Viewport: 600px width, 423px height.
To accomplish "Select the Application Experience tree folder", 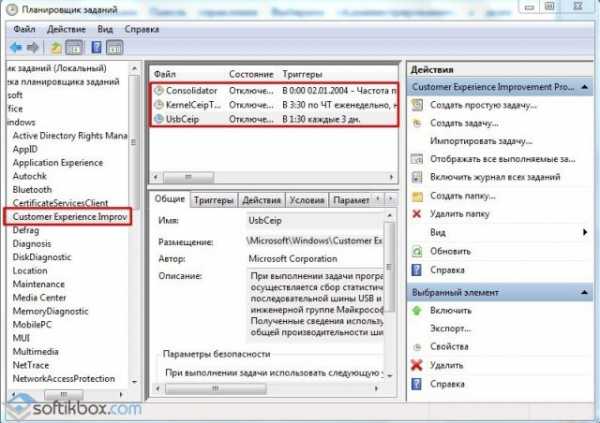I will coord(58,163).
